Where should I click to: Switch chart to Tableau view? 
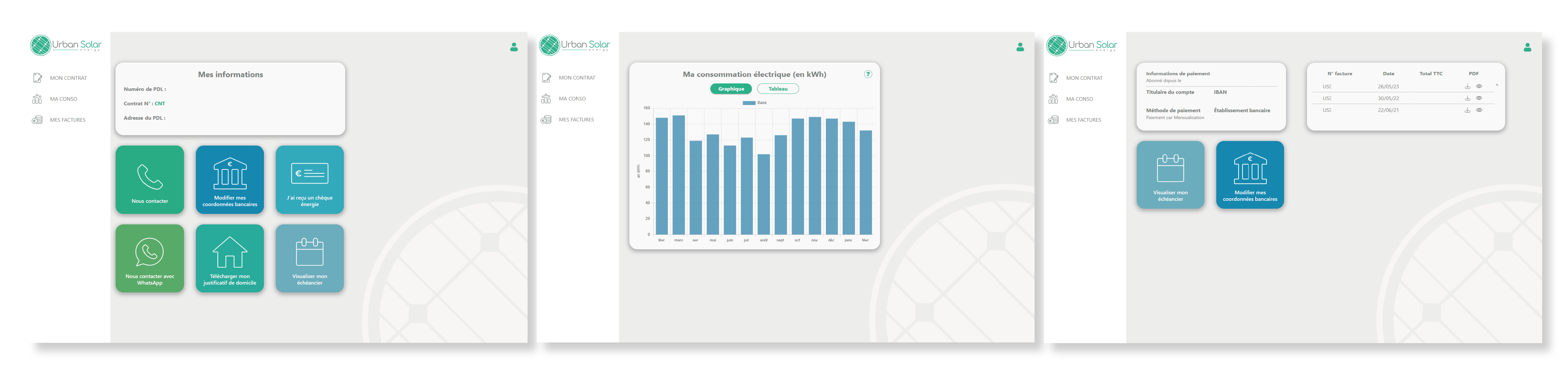pyautogui.click(x=778, y=89)
